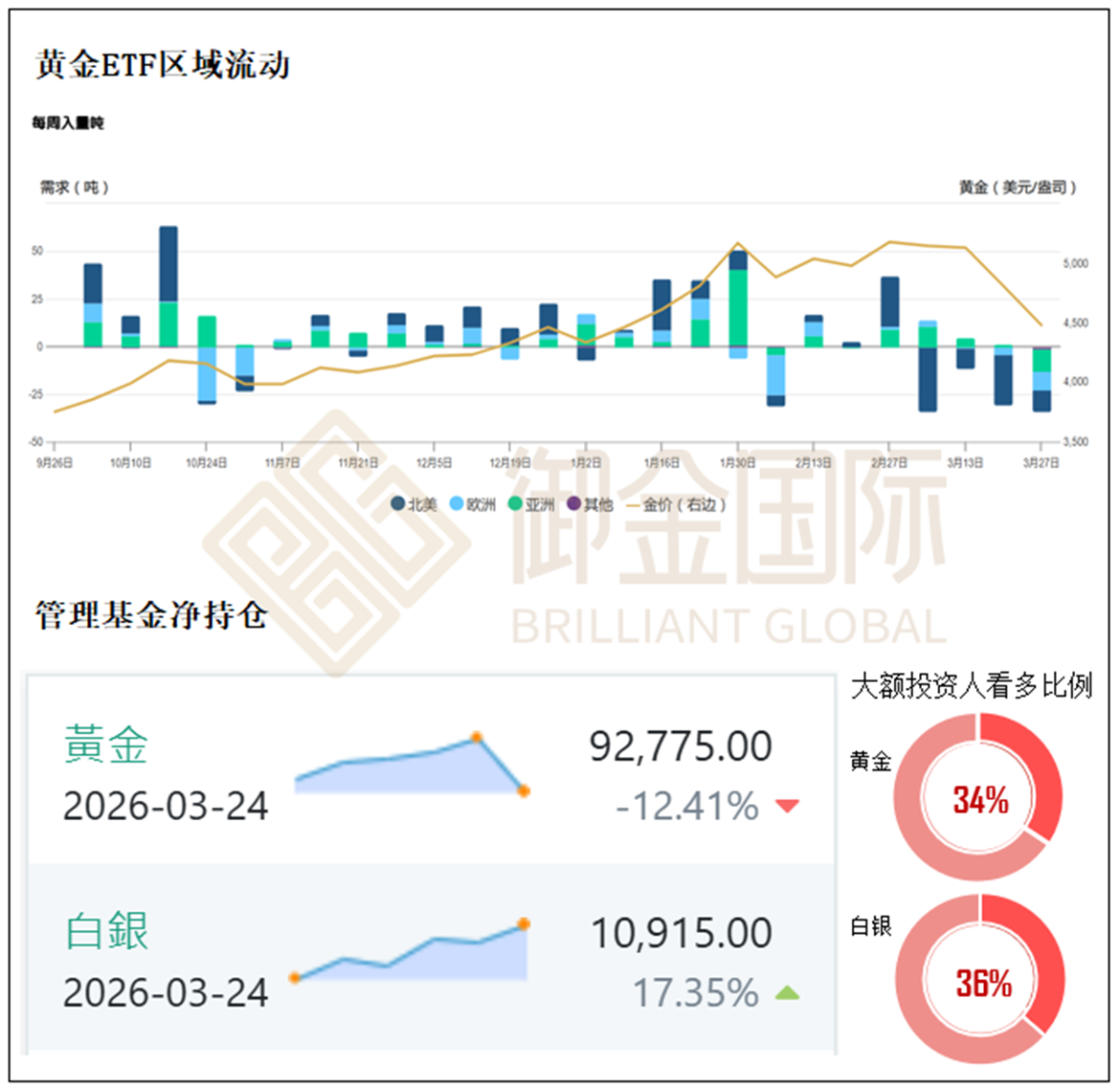
Task: Click the Brilliant Global watermark logo emblem
Action: 335,544
